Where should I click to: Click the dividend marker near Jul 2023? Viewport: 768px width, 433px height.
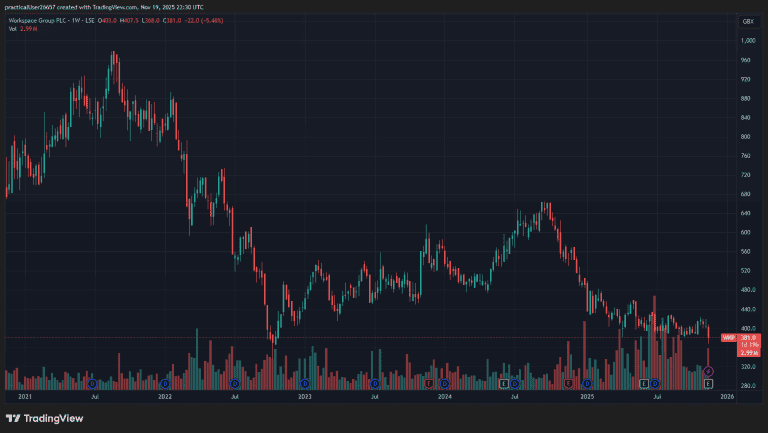[x=375, y=383]
